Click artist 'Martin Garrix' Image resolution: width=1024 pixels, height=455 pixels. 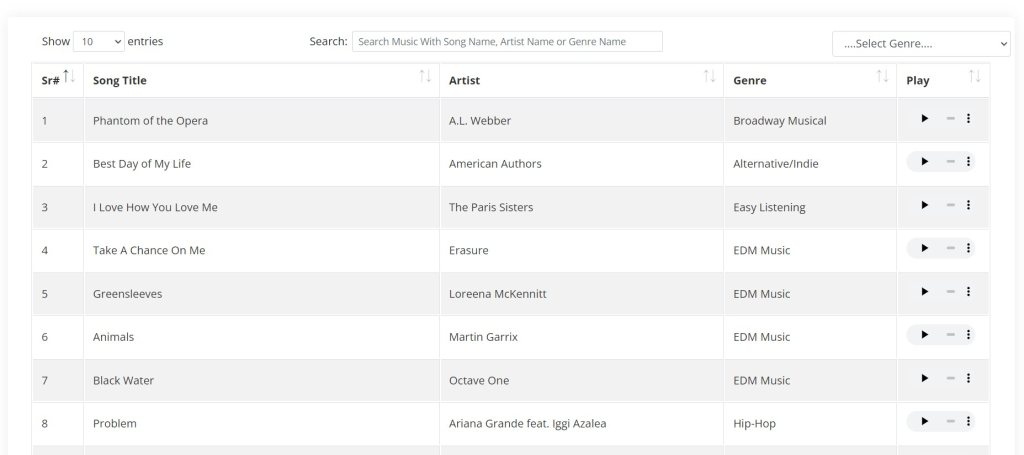tap(483, 337)
